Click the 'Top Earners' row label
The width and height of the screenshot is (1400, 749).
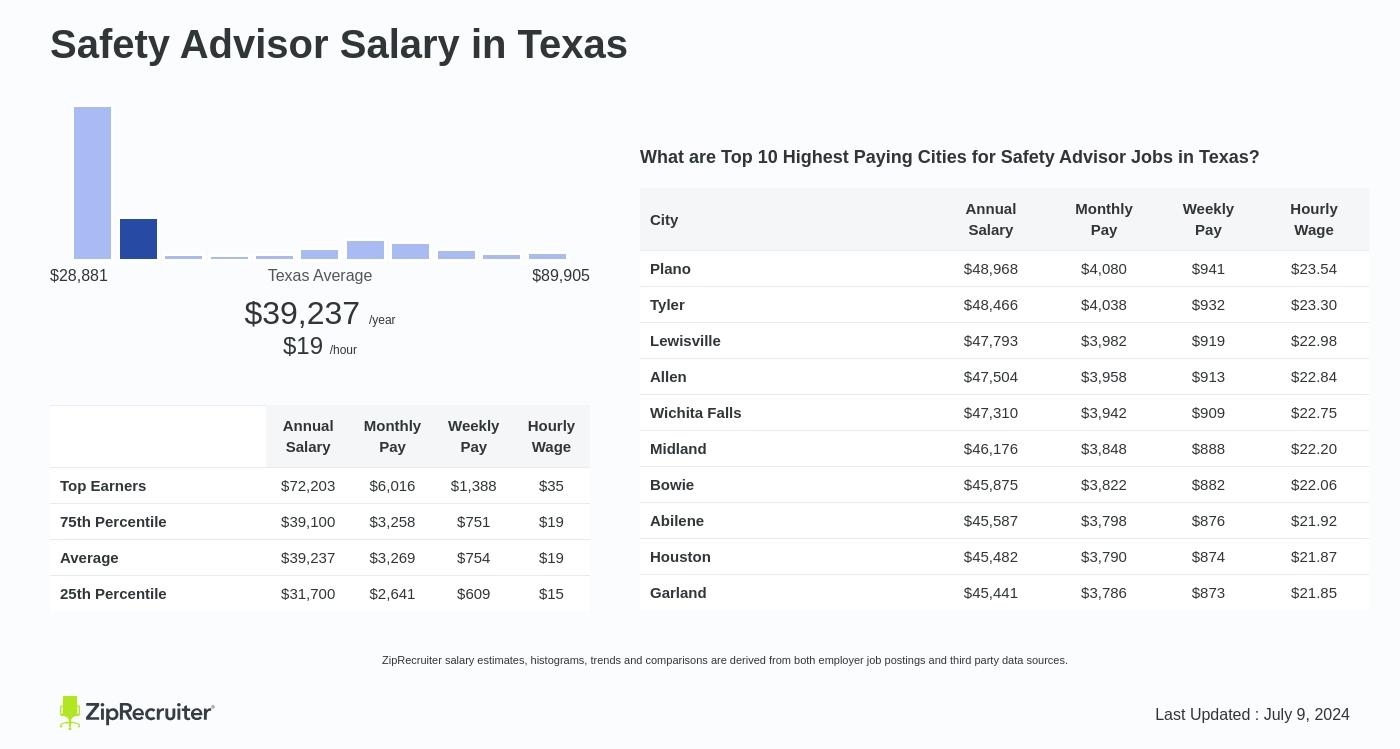coord(103,486)
